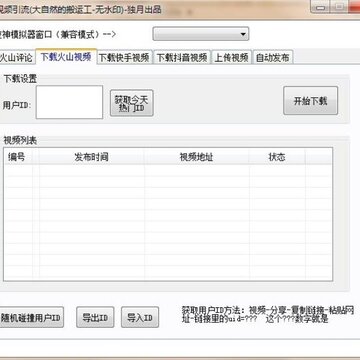Viewport: 360px width, 360px height.
Task: Click the 用户ID input box
Action: pos(69,102)
